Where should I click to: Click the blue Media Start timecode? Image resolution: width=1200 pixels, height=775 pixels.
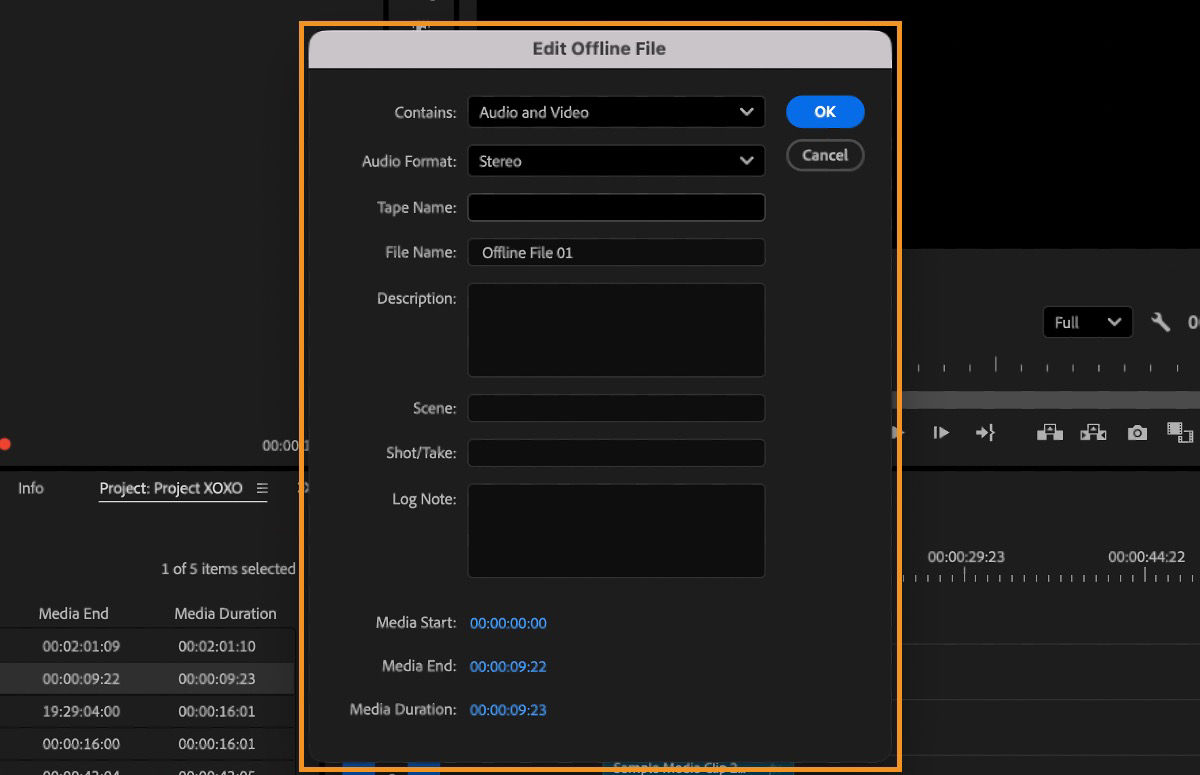click(x=508, y=622)
